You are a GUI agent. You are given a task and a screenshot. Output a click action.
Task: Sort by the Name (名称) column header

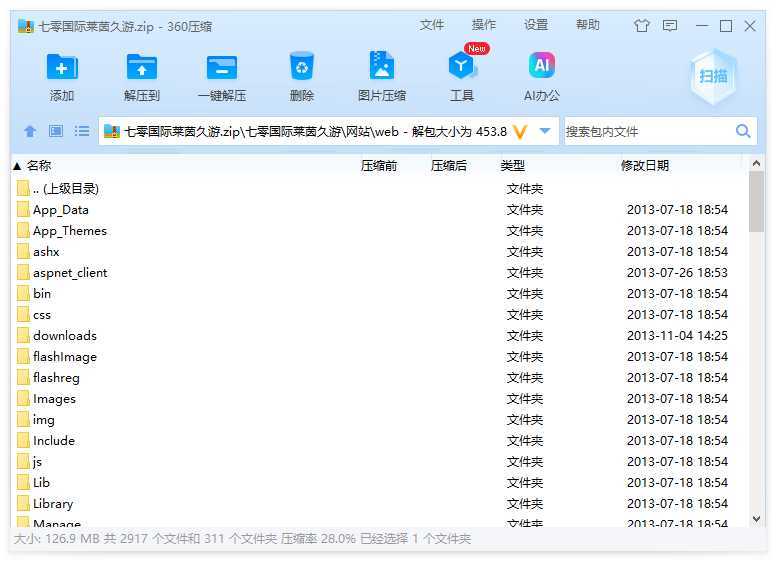click(x=39, y=166)
